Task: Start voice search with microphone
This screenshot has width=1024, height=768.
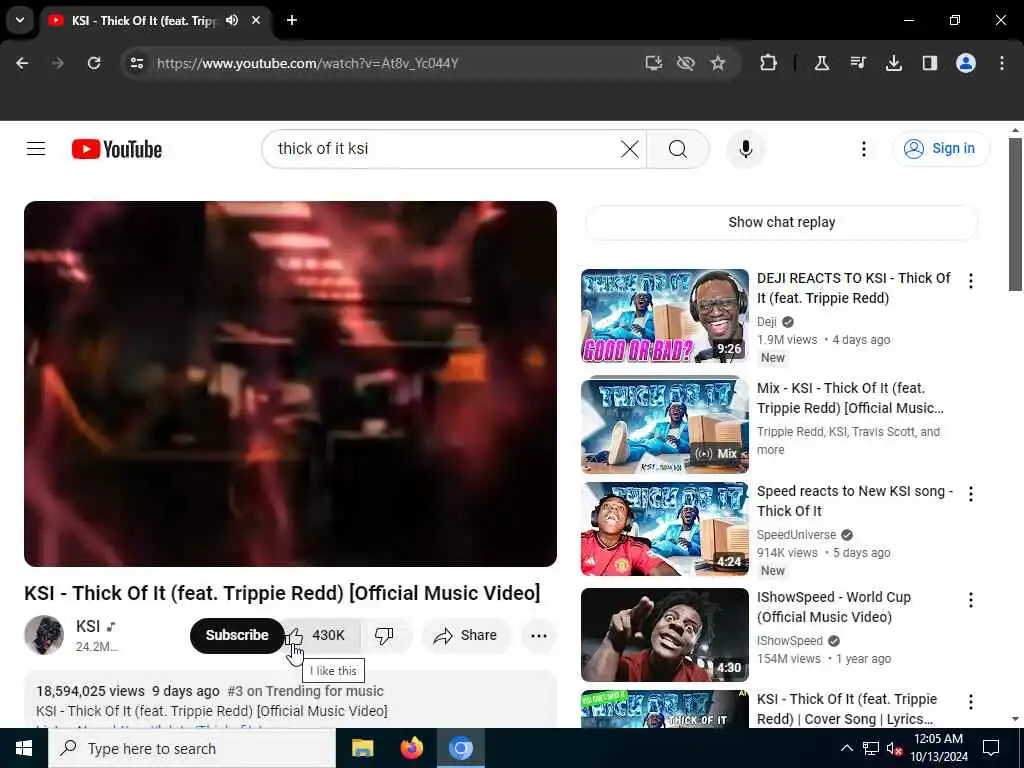Action: [746, 149]
